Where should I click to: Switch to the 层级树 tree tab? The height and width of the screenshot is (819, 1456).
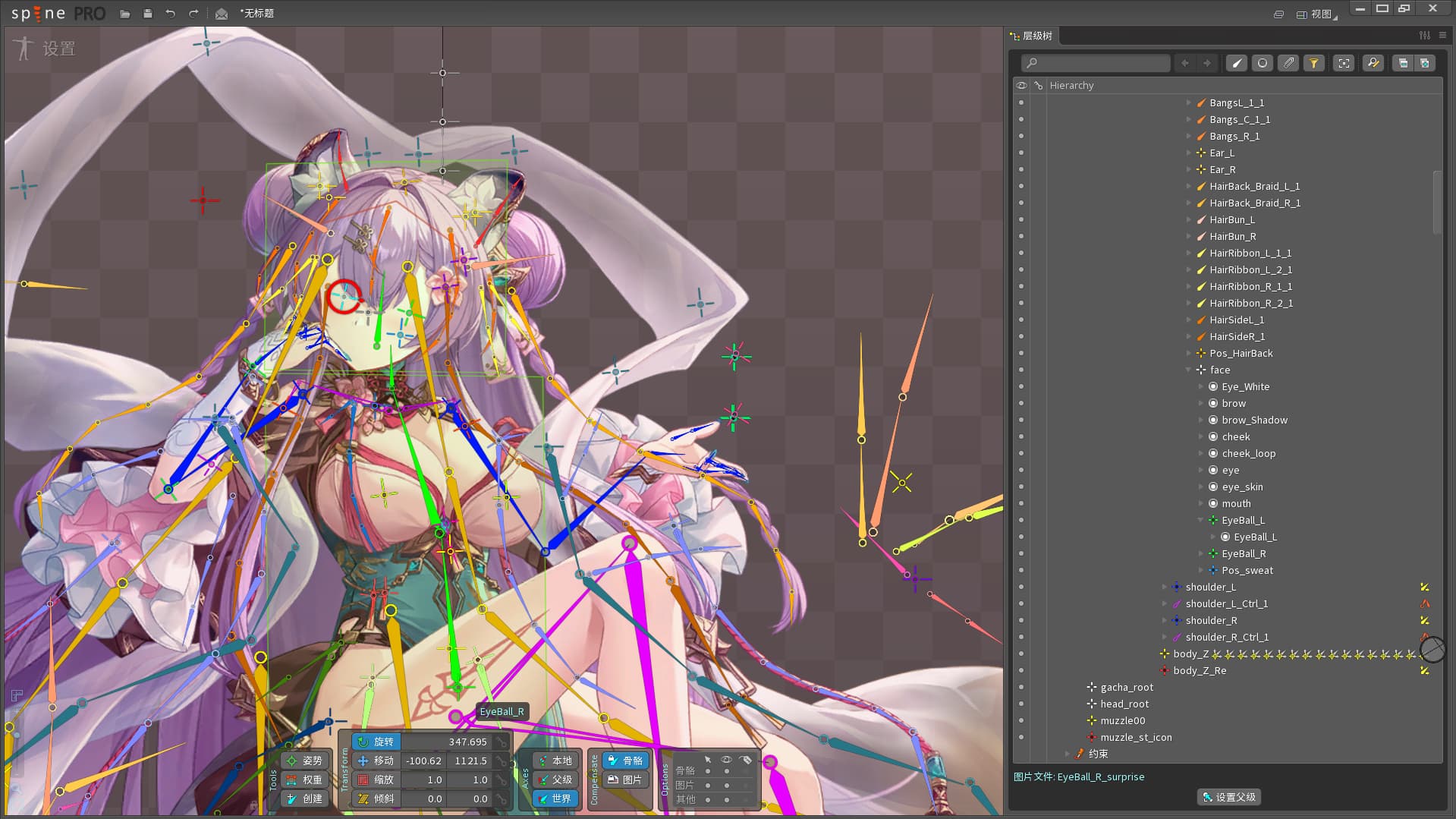tap(1032, 36)
